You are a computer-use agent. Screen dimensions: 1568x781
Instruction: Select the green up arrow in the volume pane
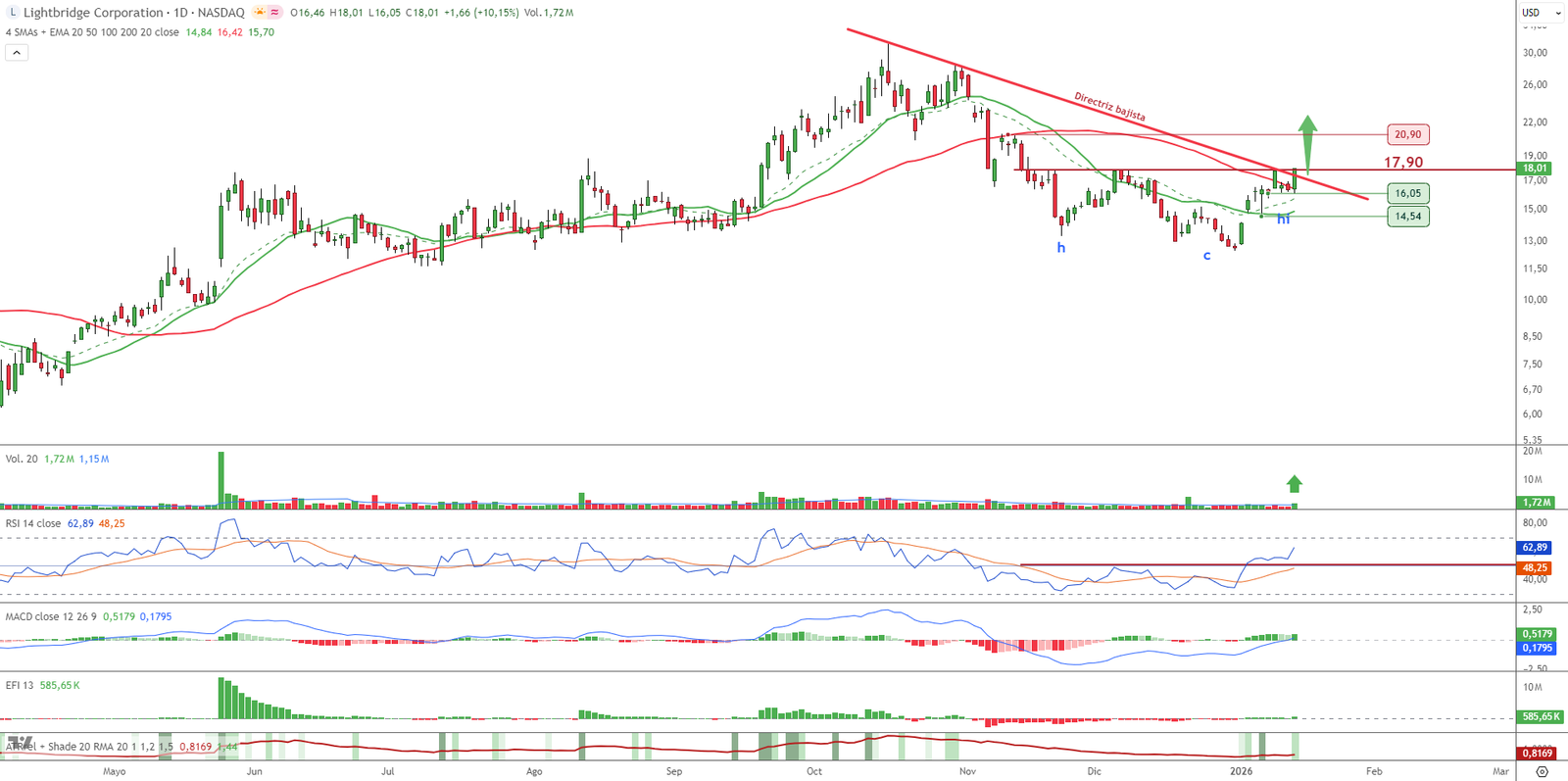pos(1295,483)
